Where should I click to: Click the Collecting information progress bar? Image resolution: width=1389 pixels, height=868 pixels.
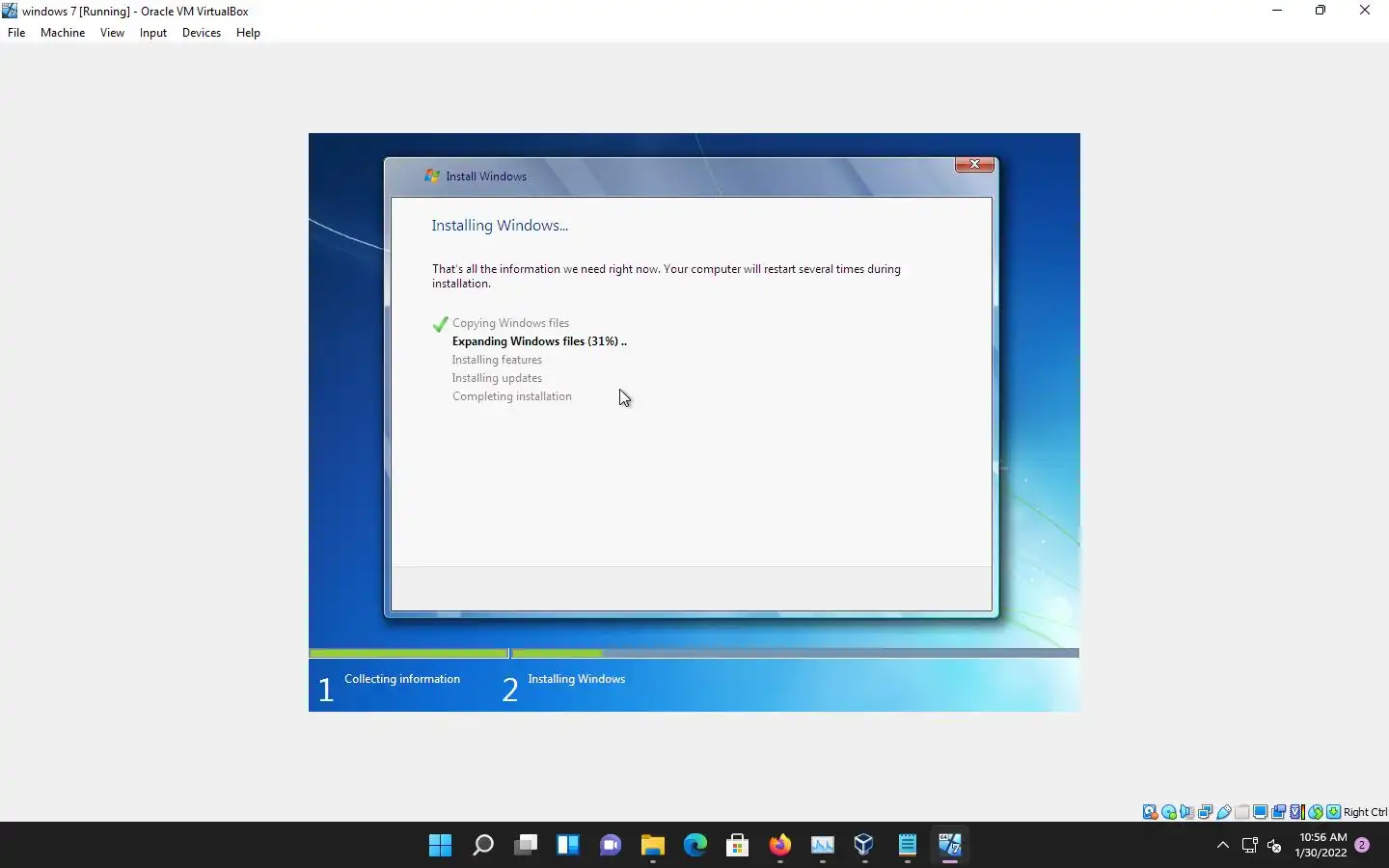click(409, 653)
